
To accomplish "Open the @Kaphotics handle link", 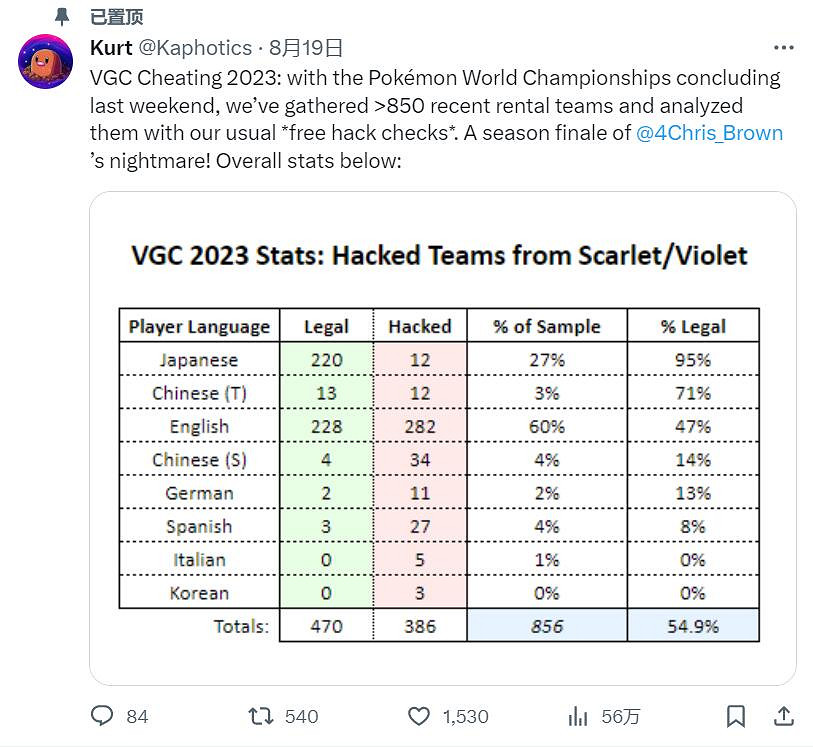I will [x=195, y=48].
